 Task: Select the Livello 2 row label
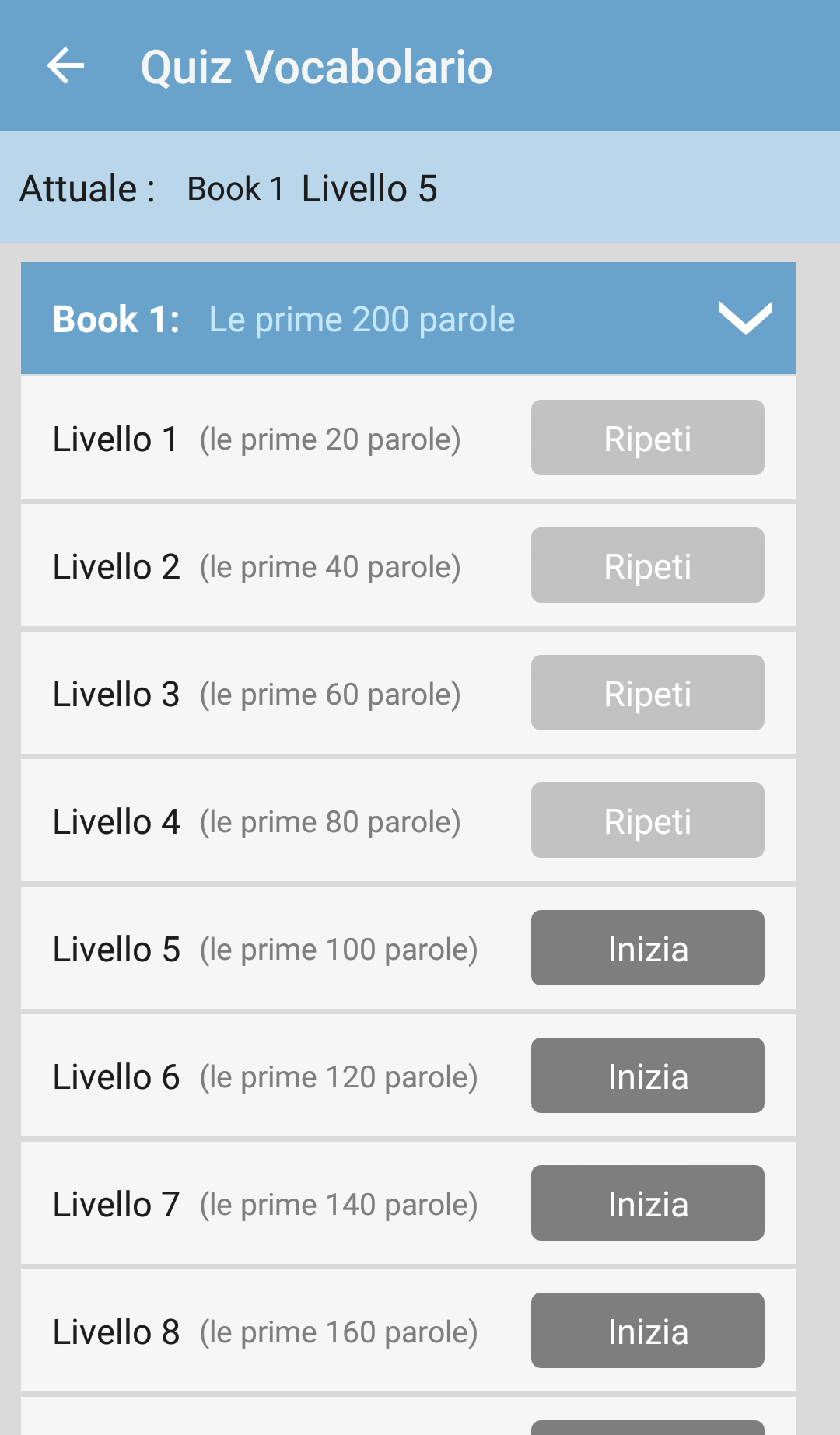click(x=116, y=567)
